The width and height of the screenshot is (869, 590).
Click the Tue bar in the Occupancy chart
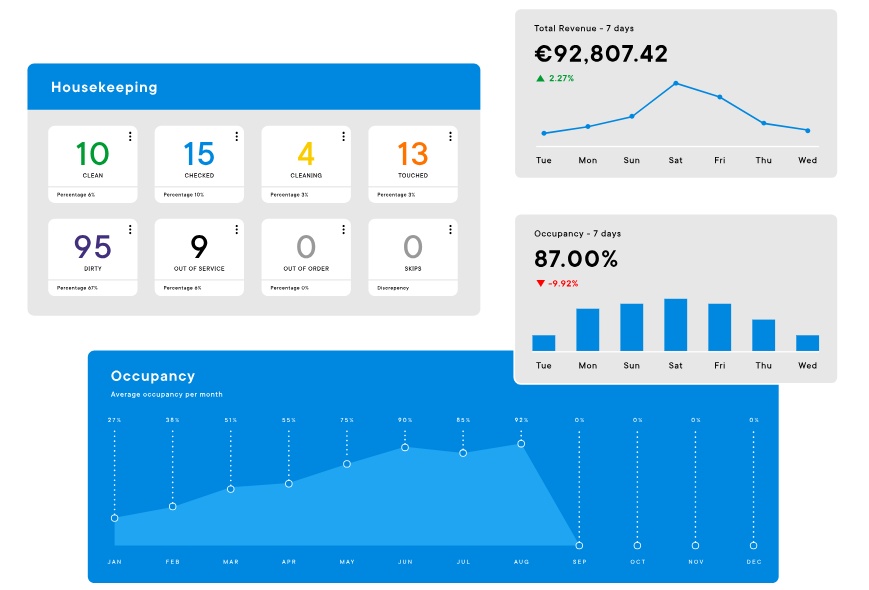point(543,341)
